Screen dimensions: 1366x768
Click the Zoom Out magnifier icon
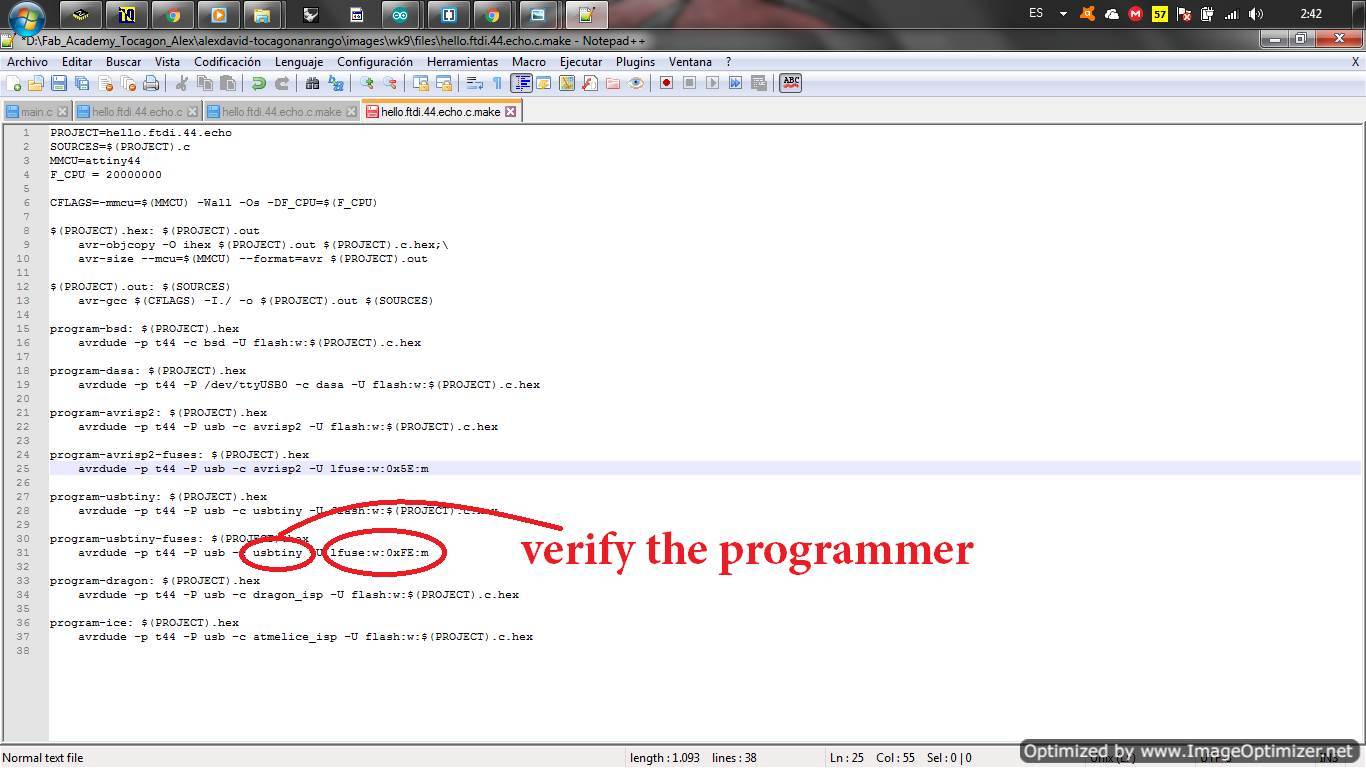390,83
